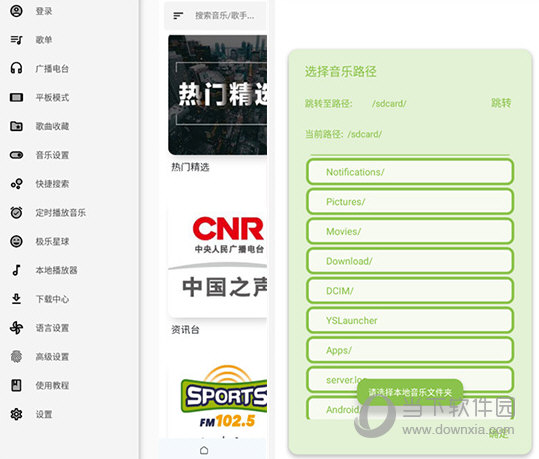Open the 广播电台 menu entry
539x459 pixels.
coord(52,68)
